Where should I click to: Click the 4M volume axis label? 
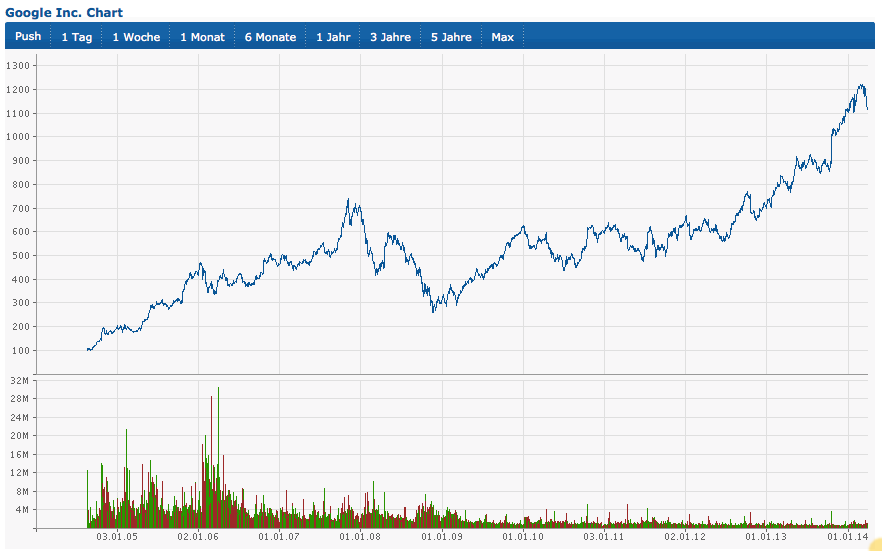(x=22, y=509)
